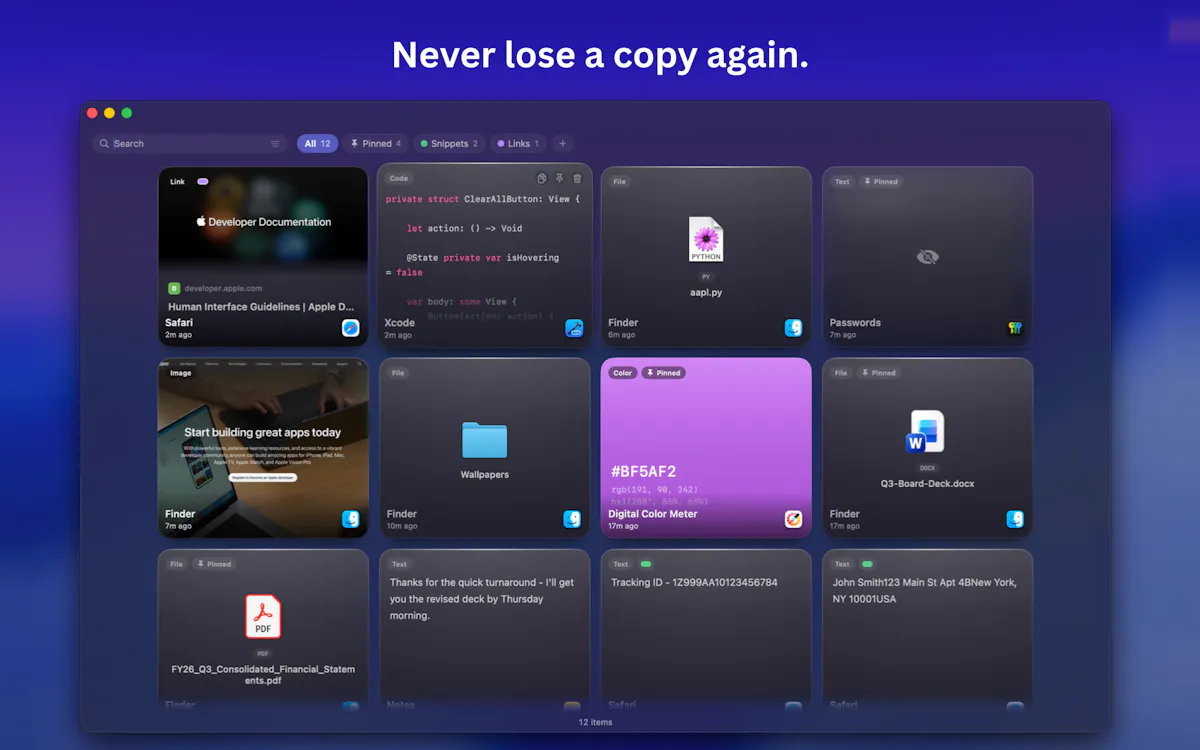Screen dimensions: 1200x750
Task: Click the Digital Color Meter app icon
Action: (x=794, y=519)
